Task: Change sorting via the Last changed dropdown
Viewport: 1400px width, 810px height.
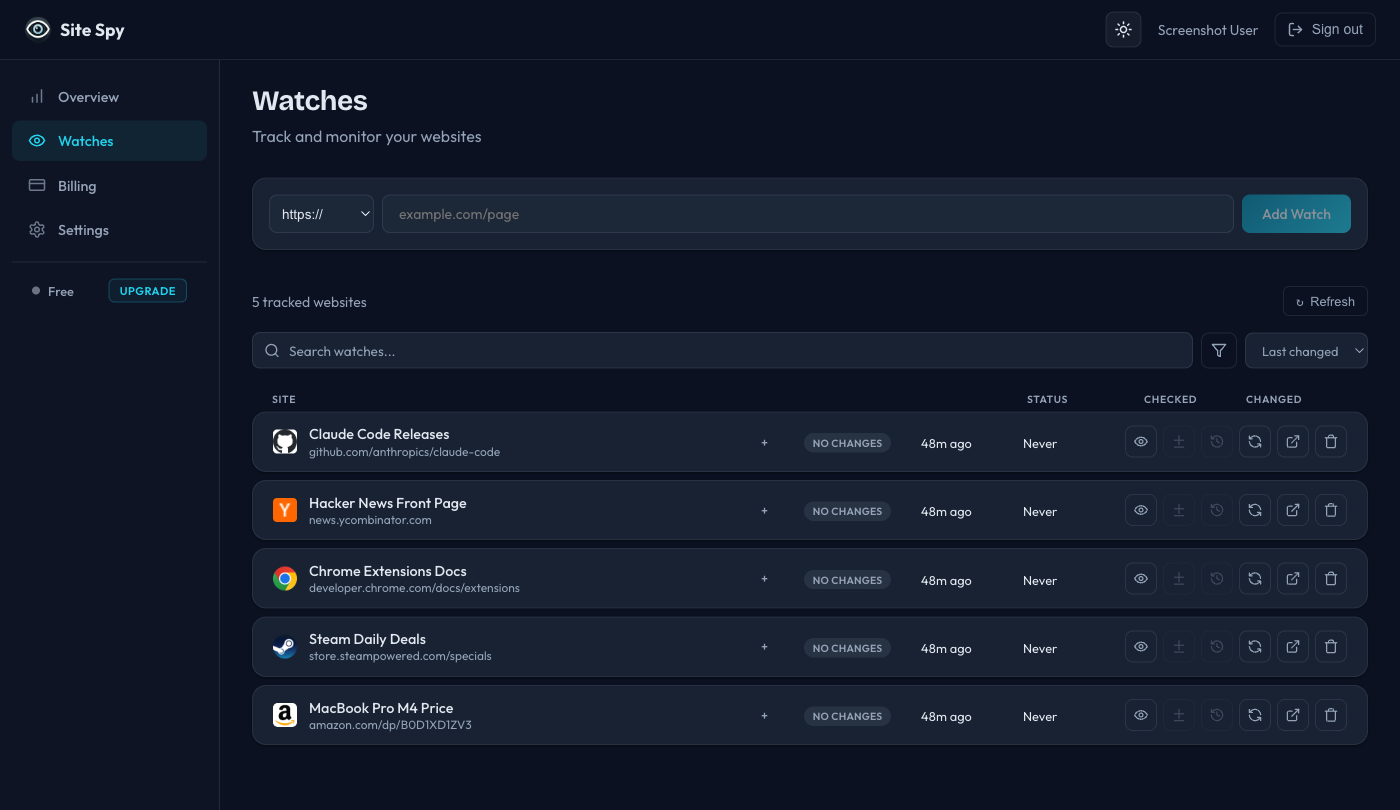Action: [x=1306, y=350]
